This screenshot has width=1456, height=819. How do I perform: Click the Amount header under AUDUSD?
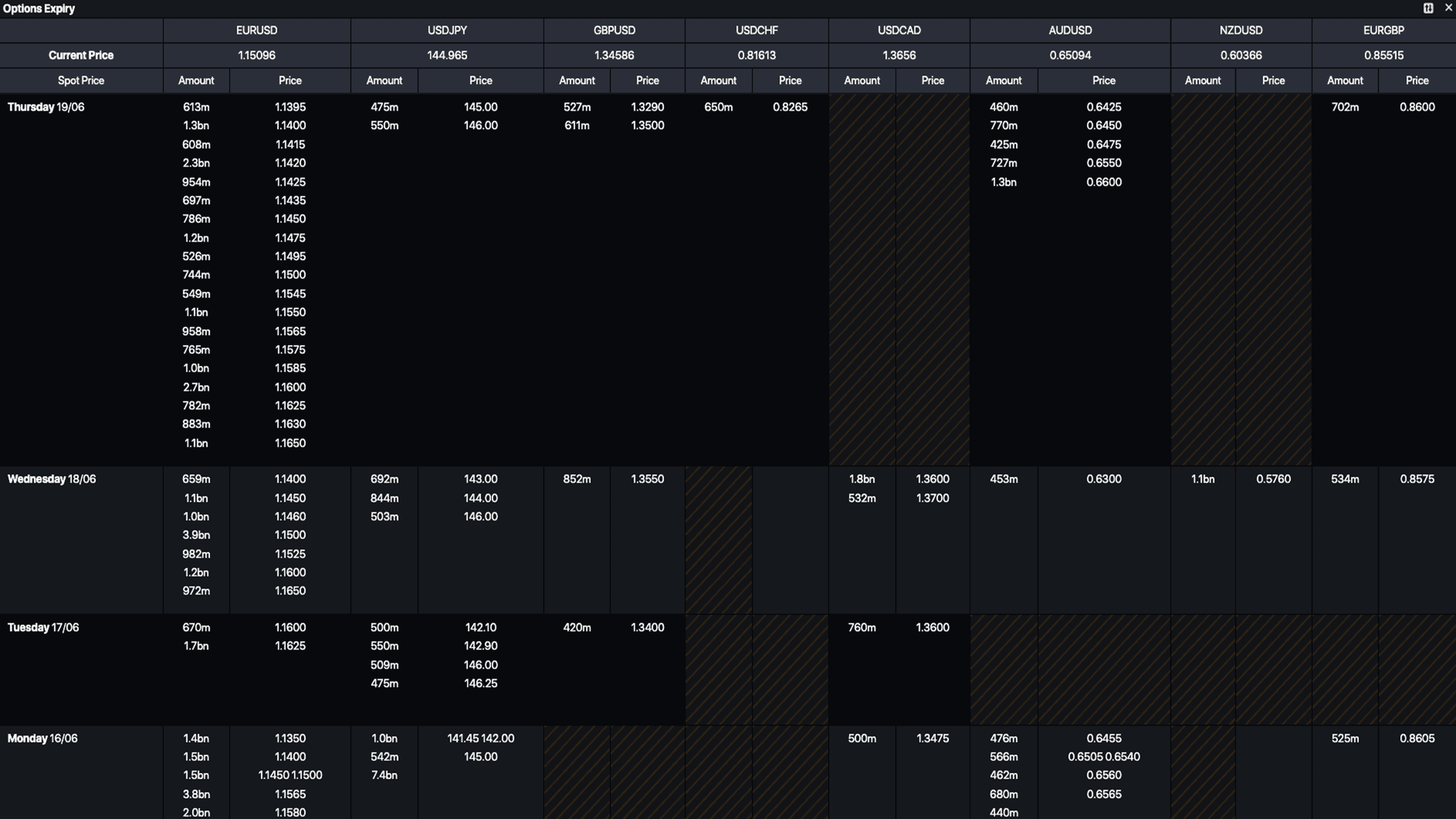click(1003, 80)
